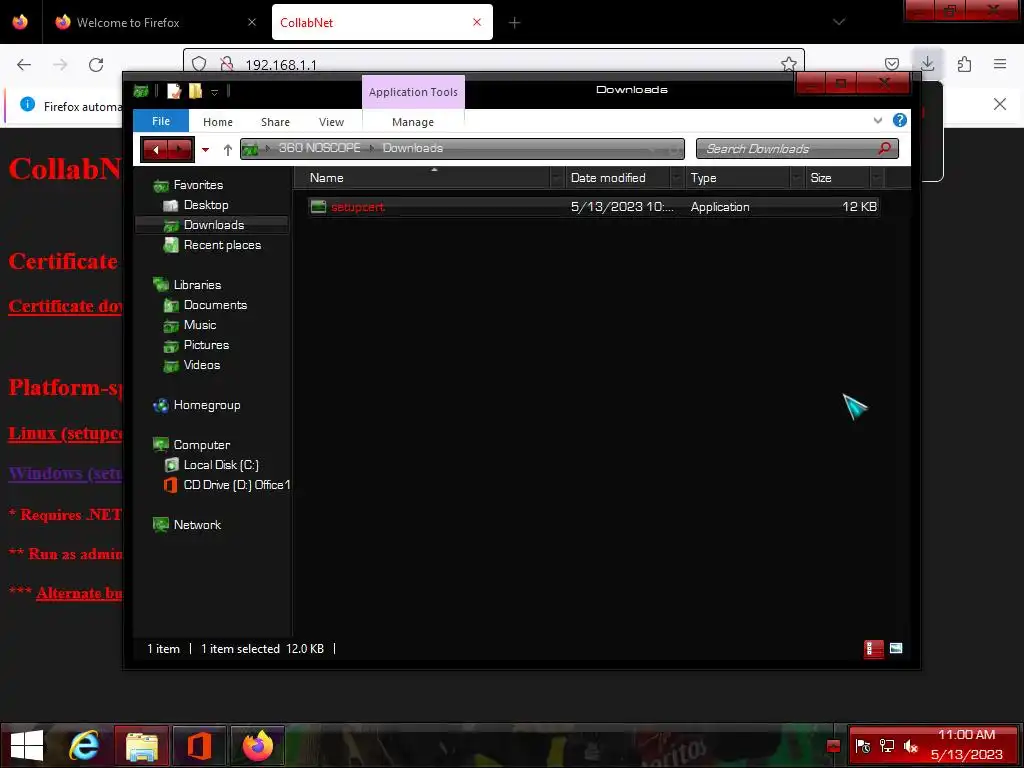The width and height of the screenshot is (1024, 768).
Task: Open Recent places in navigation pane
Action: [x=222, y=245]
